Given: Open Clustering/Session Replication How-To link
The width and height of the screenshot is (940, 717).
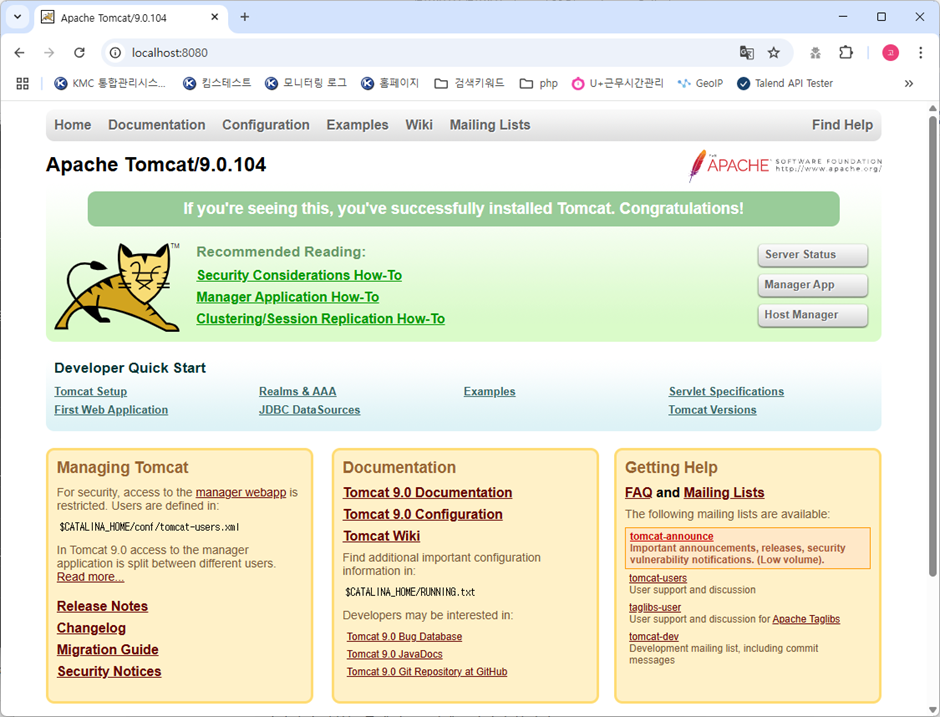Looking at the screenshot, I should [x=321, y=318].
